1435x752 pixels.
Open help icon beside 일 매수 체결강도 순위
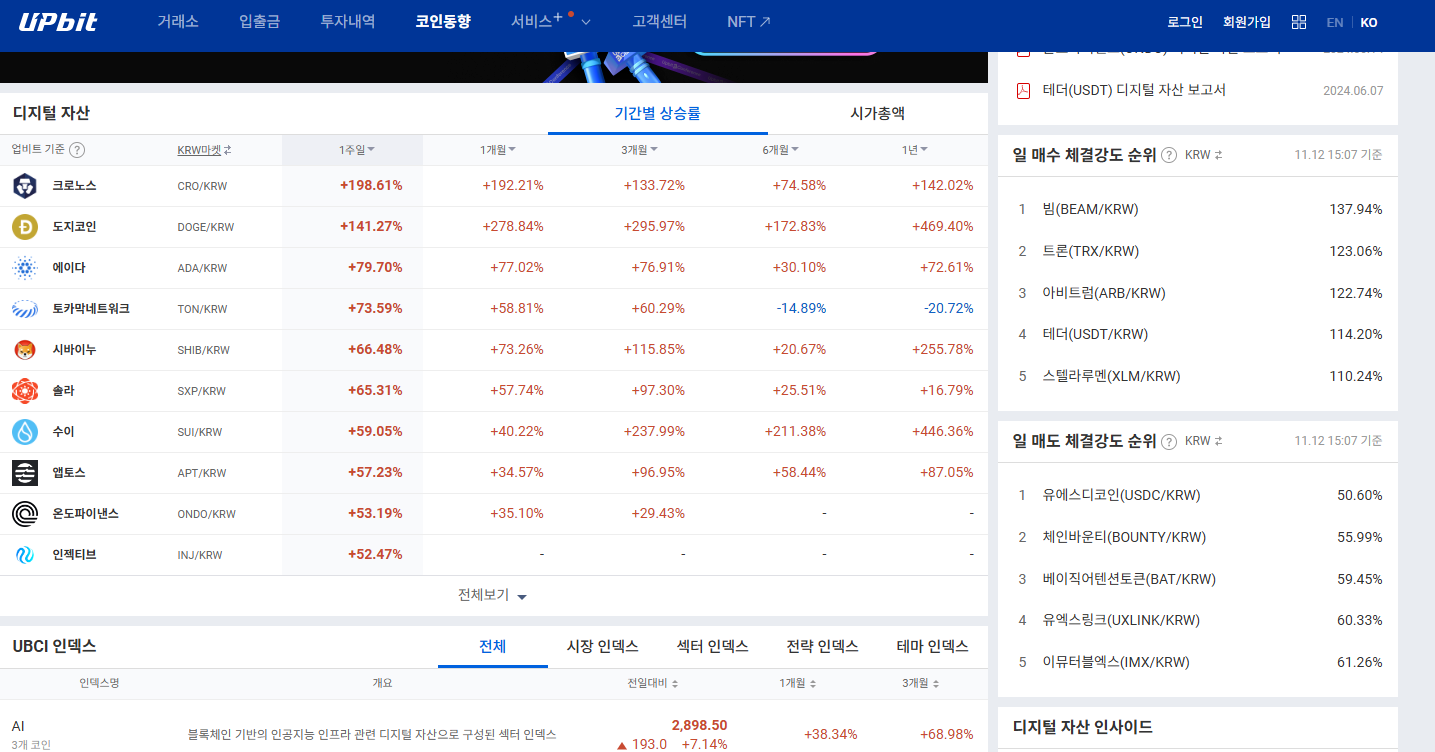(x=1169, y=155)
